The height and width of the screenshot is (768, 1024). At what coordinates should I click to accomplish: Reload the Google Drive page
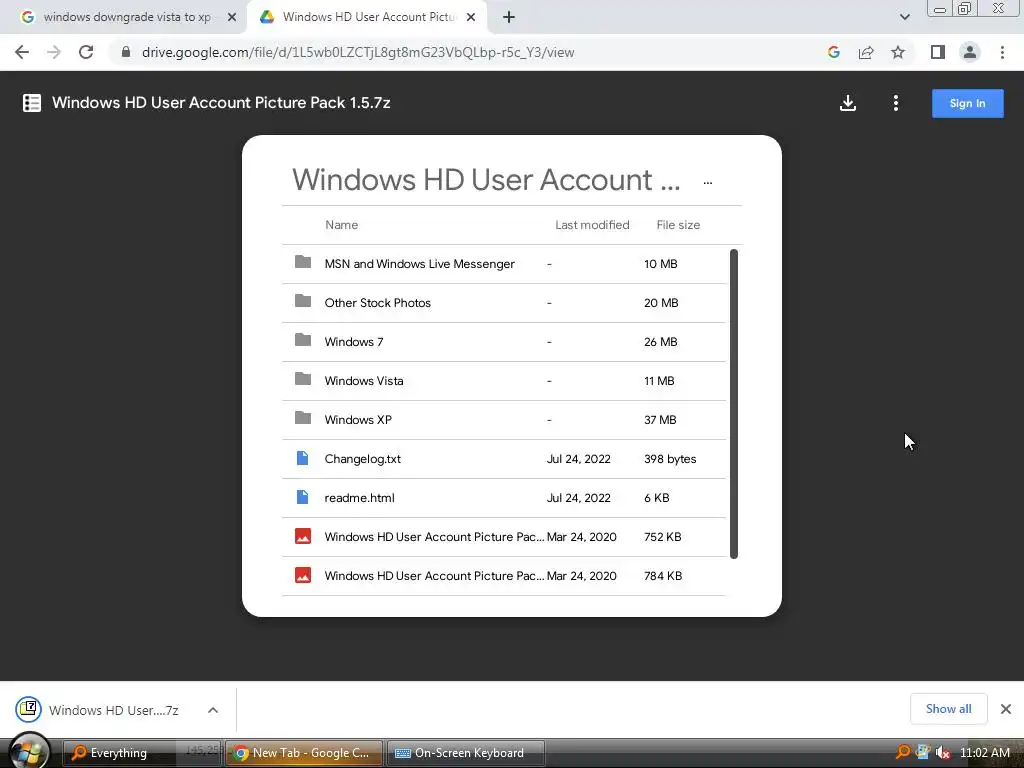tap(86, 52)
